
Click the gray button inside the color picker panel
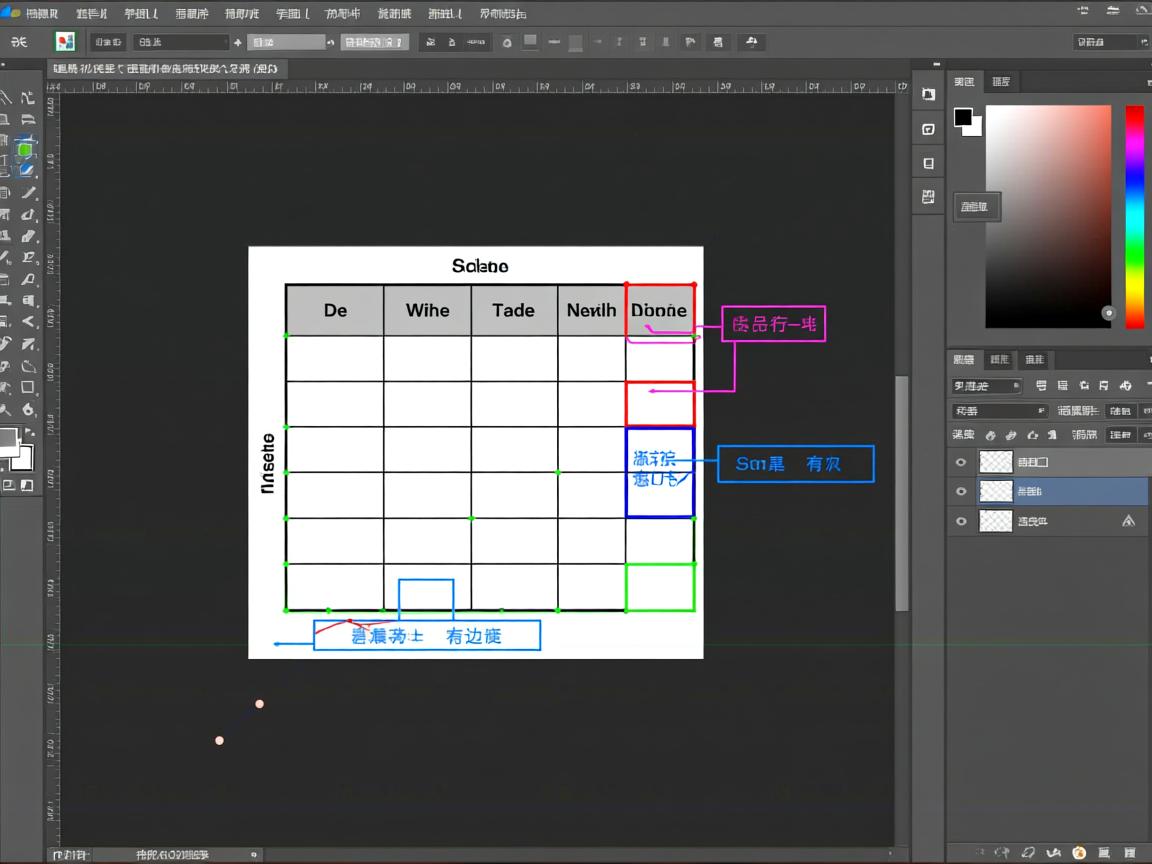point(976,207)
